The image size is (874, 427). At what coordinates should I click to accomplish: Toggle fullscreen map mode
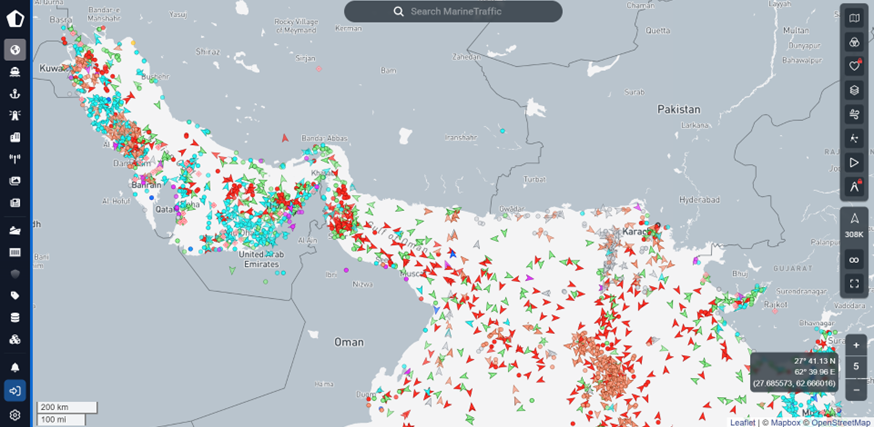(854, 283)
